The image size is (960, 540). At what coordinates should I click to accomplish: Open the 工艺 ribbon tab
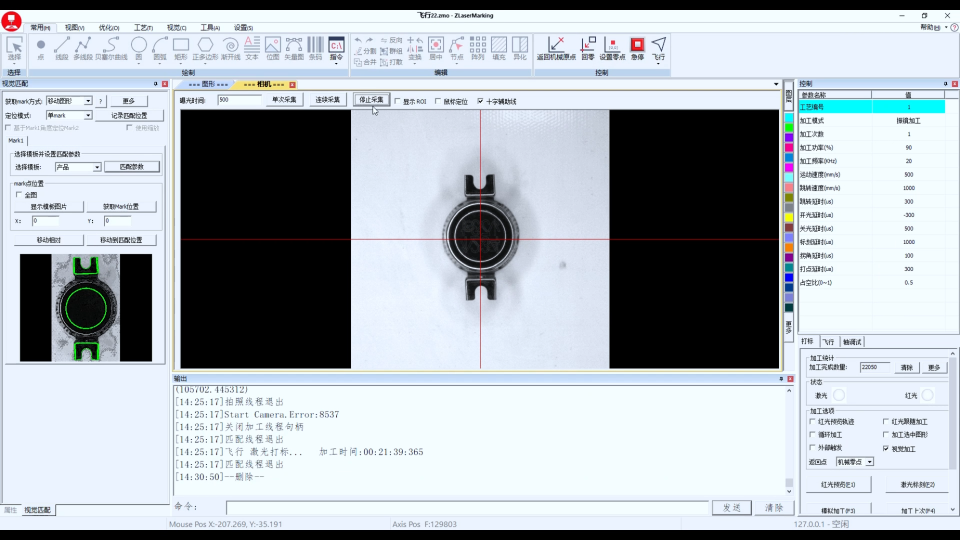pyautogui.click(x=143, y=28)
